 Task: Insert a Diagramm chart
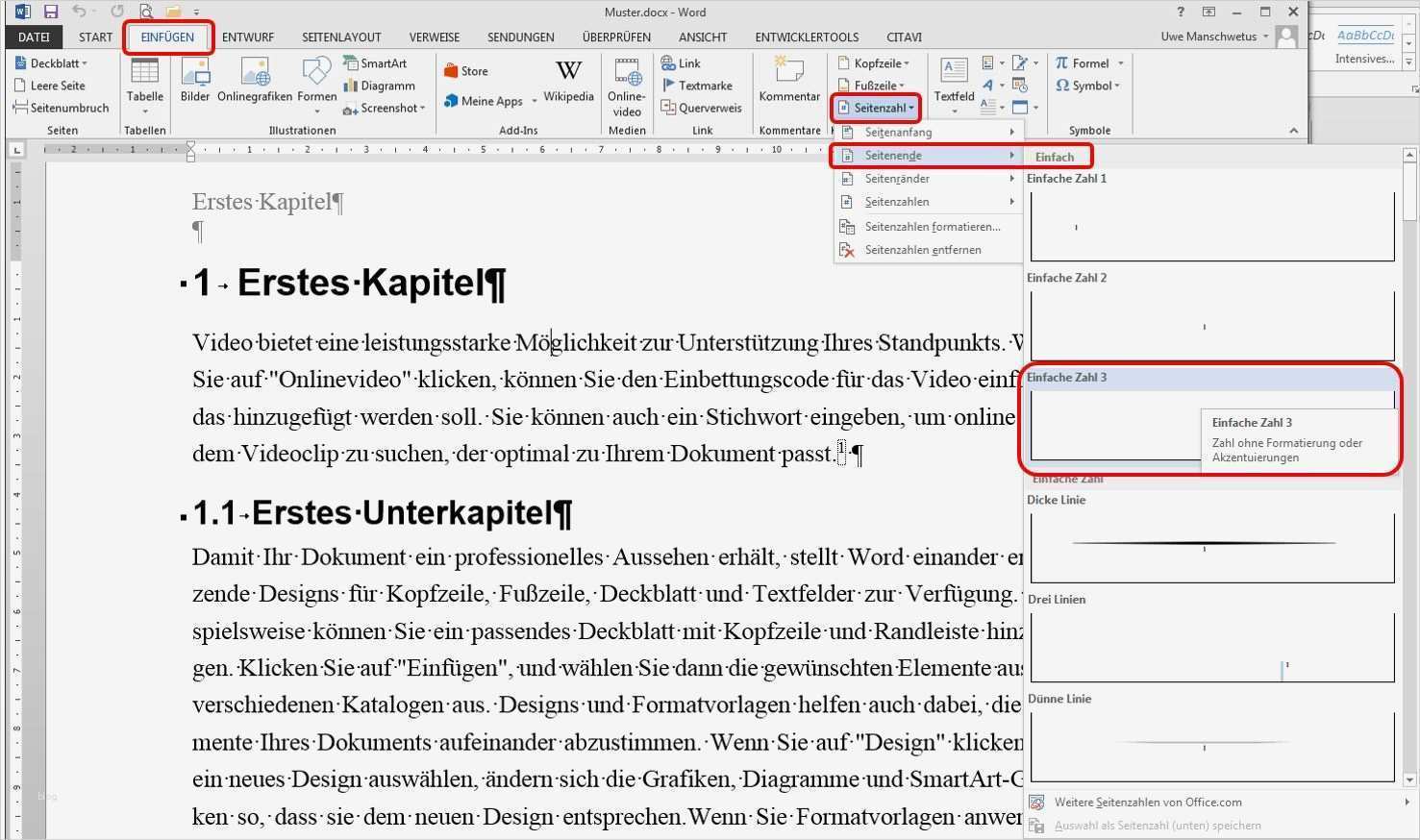point(381,86)
